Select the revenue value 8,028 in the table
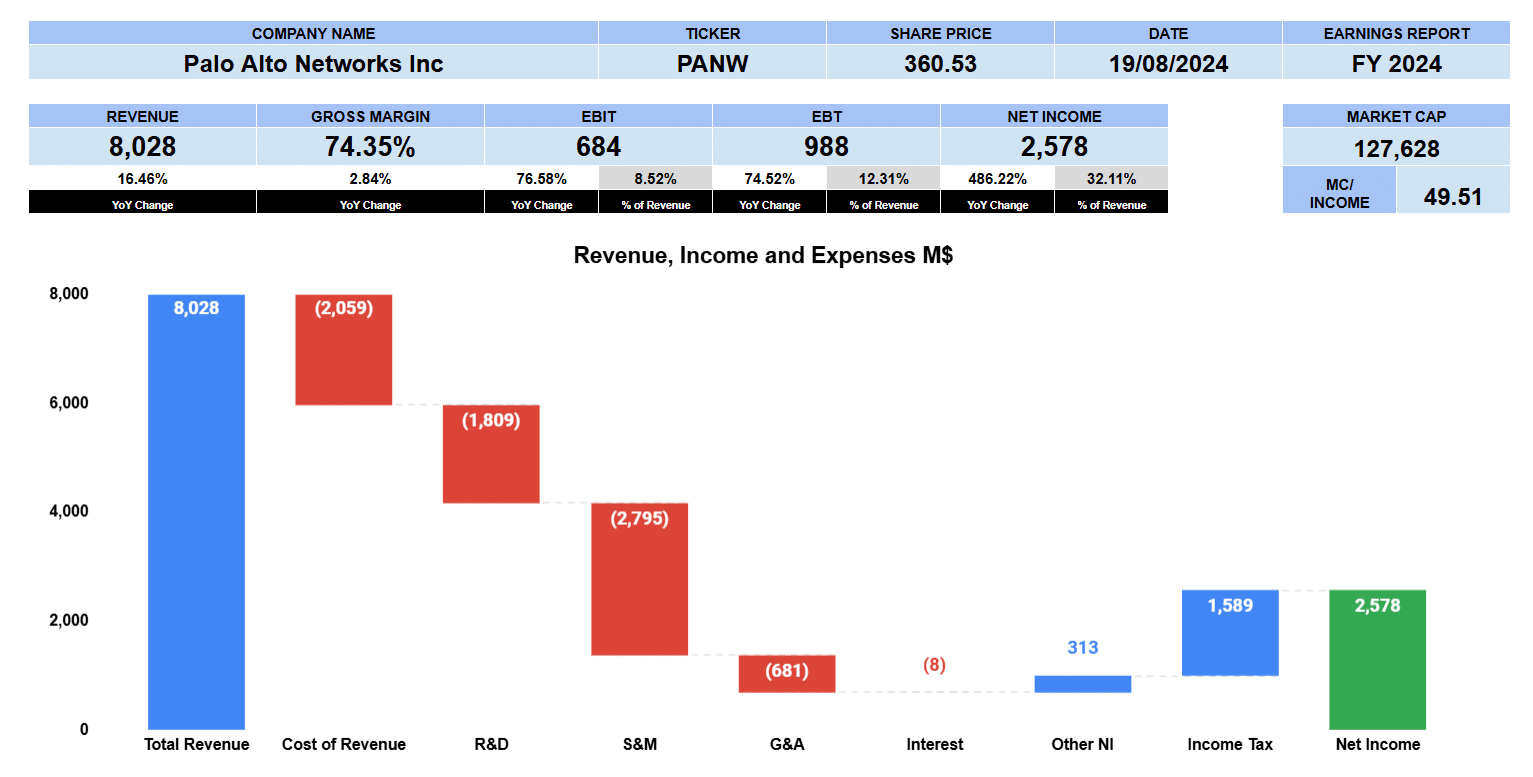1533x777 pixels. coord(142,147)
